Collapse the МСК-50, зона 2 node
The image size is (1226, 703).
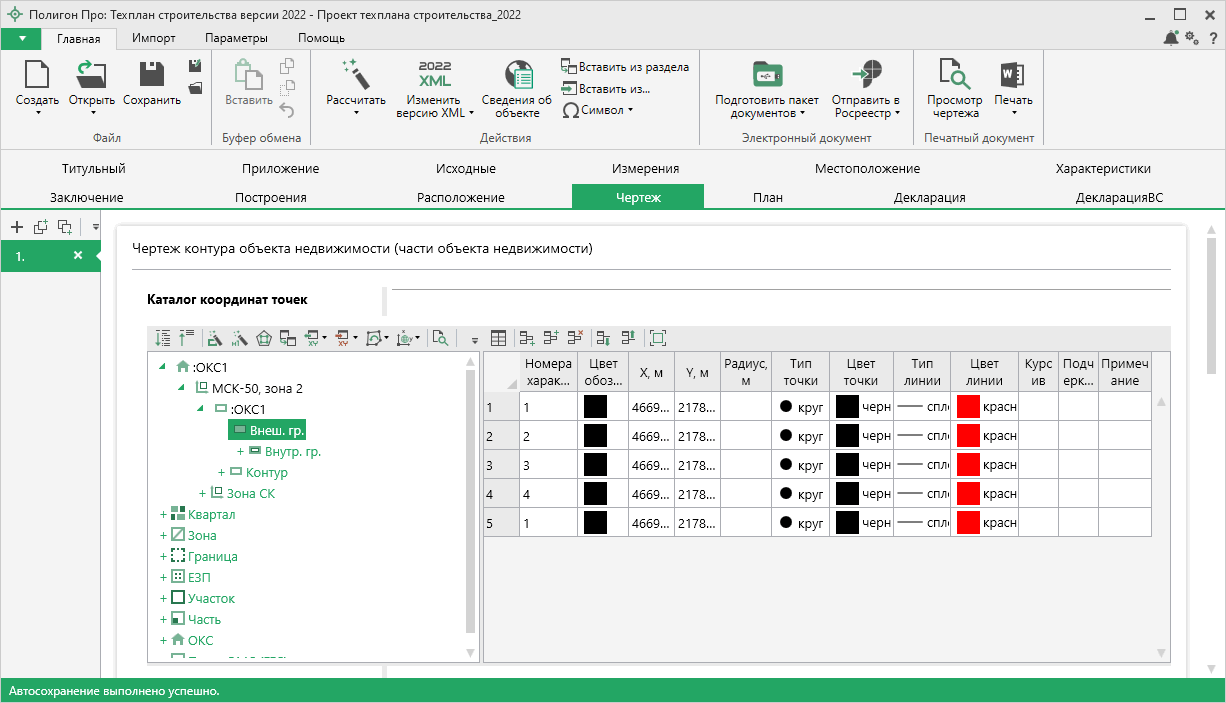click(x=182, y=388)
